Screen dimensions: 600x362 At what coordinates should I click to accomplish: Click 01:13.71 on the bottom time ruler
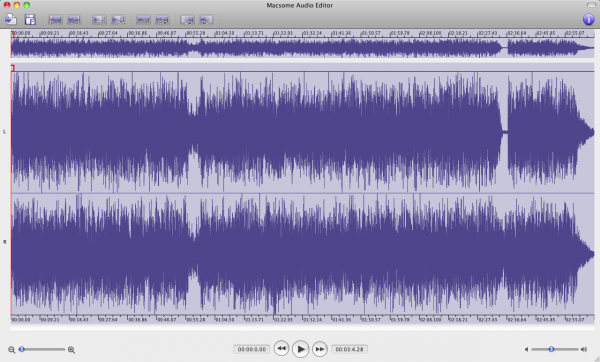(x=254, y=320)
